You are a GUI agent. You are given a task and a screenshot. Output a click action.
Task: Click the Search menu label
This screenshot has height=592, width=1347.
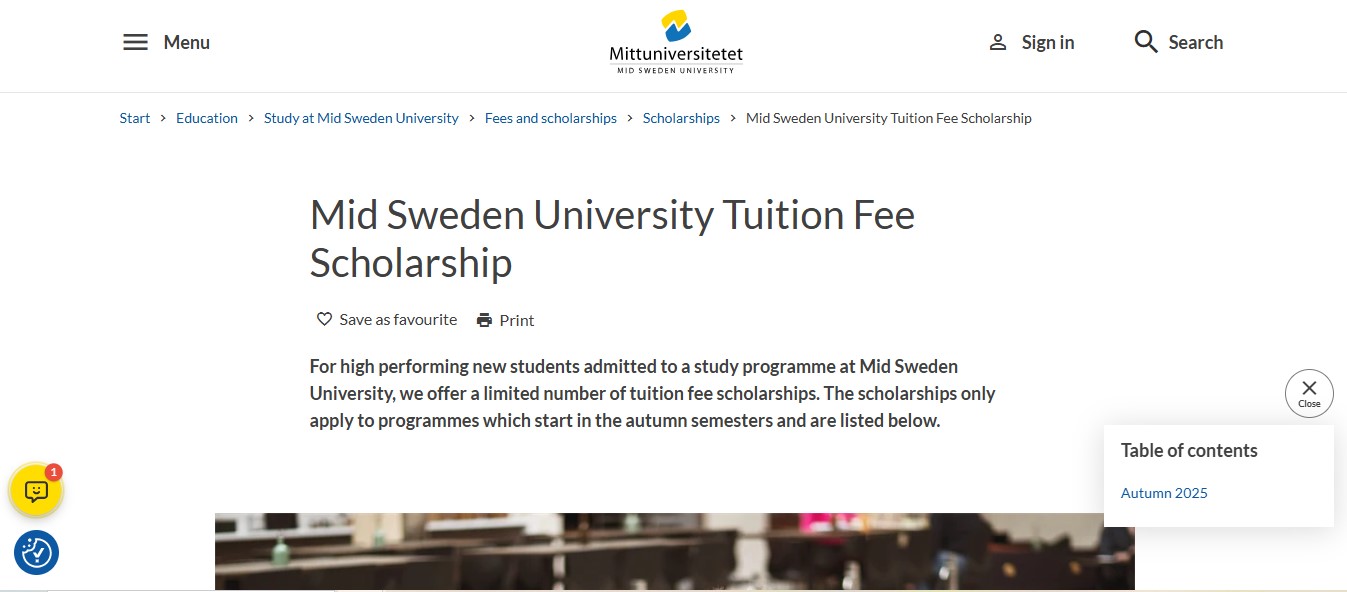coord(1196,42)
